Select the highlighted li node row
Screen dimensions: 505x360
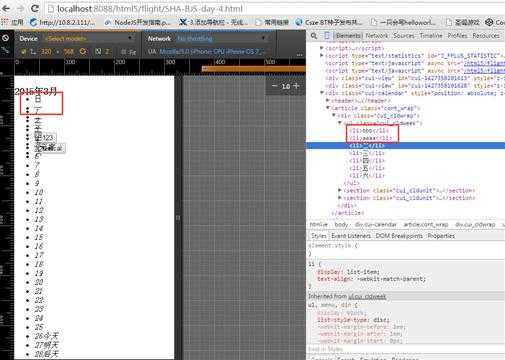pyautogui.click(x=405, y=145)
